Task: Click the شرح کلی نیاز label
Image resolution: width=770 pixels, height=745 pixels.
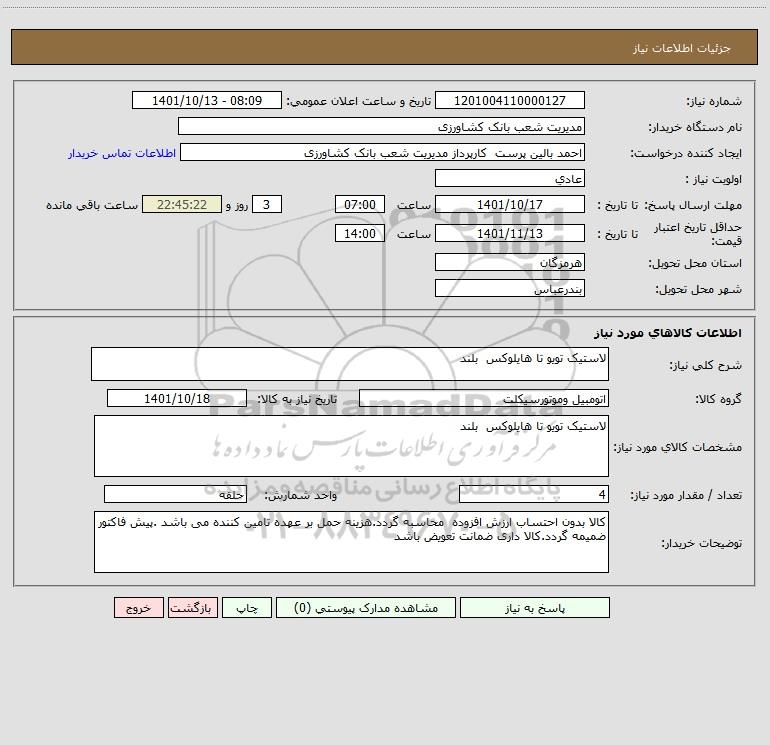Action: point(706,365)
